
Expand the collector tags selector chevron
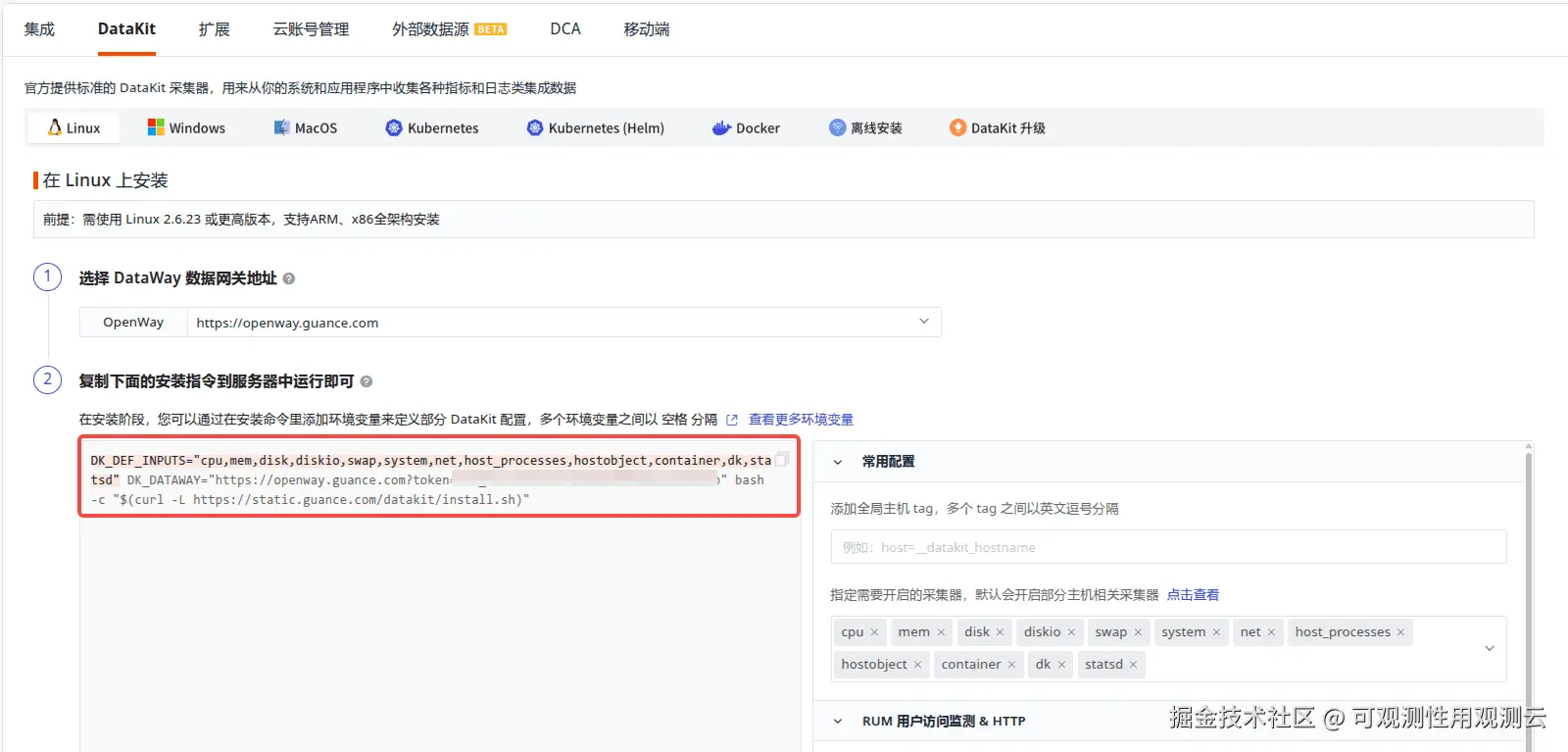point(1490,648)
